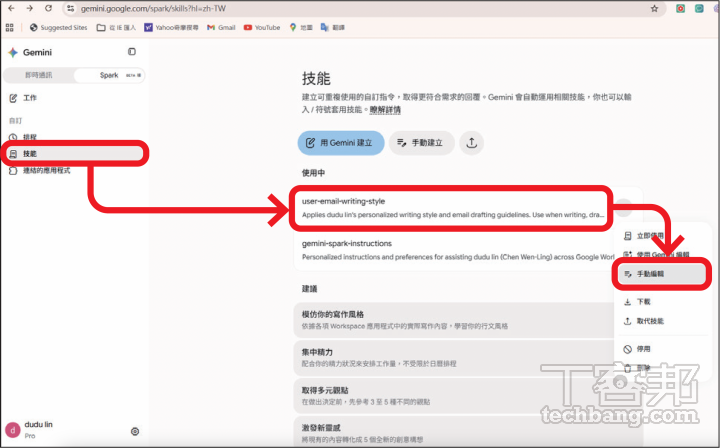
Task: Reload the Gemini page
Action: (48, 8)
